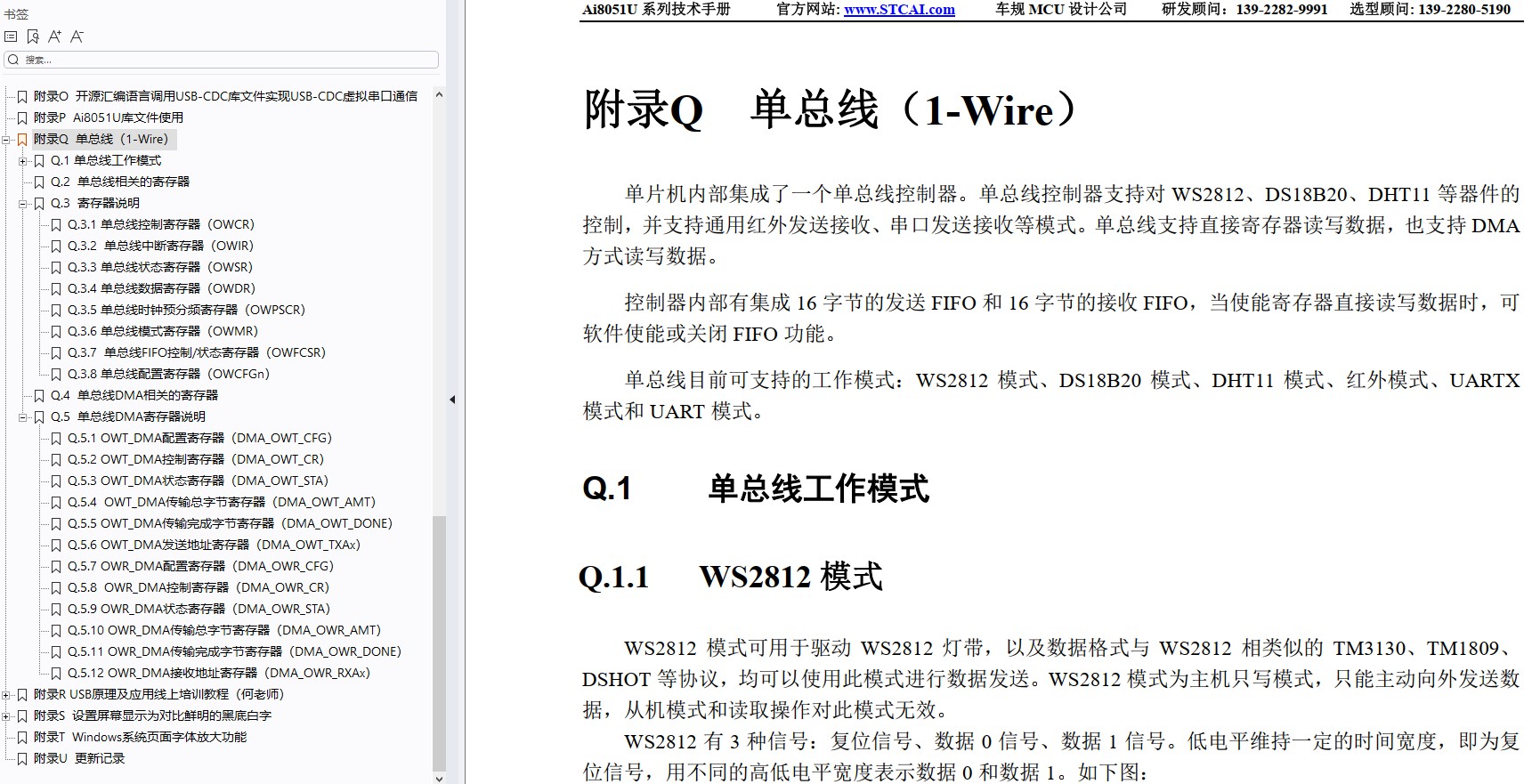Click bookmark panel scrollbar down arrow
1532x784 pixels.
click(439, 778)
